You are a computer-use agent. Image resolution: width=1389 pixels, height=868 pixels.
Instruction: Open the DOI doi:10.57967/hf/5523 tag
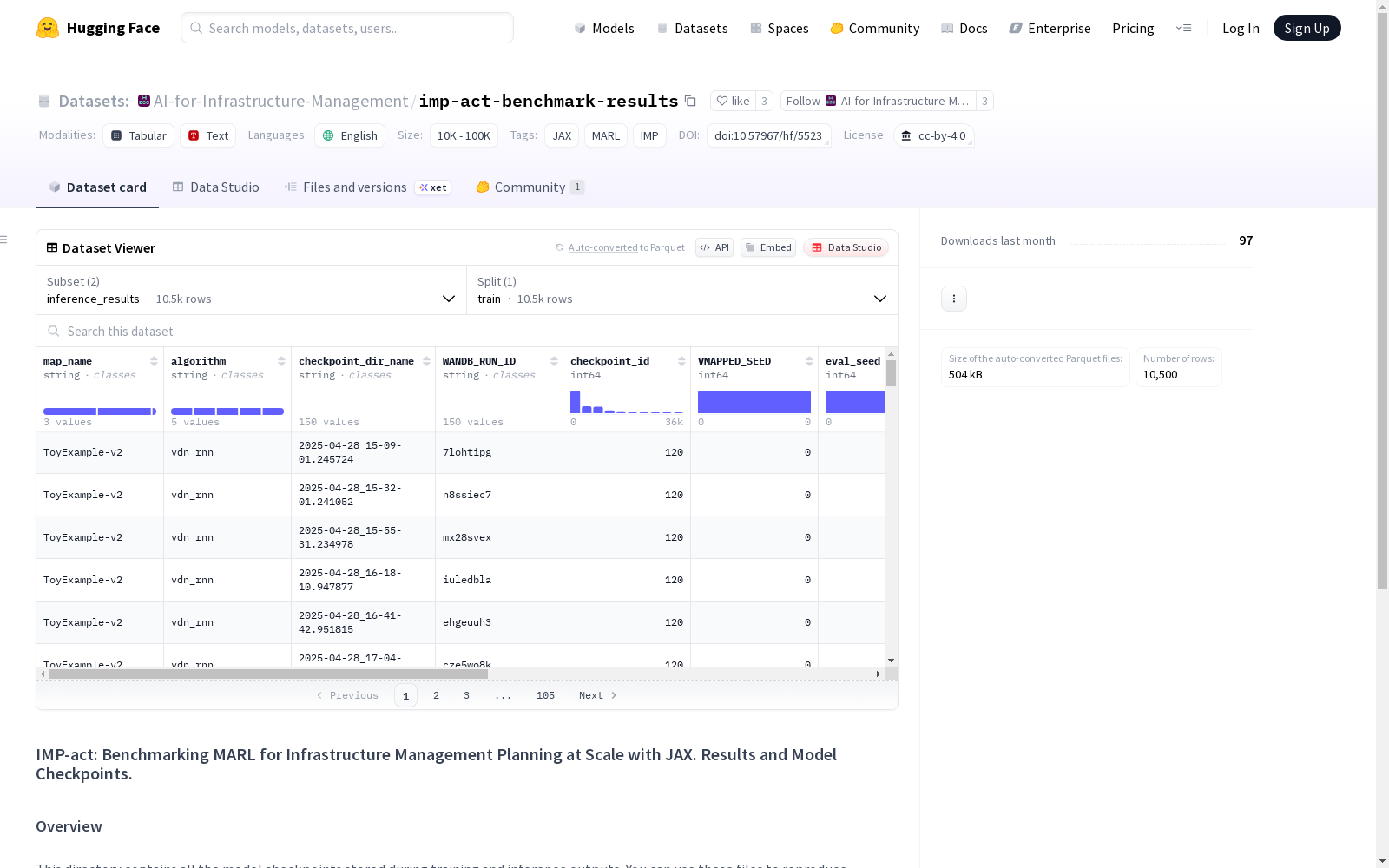768,135
